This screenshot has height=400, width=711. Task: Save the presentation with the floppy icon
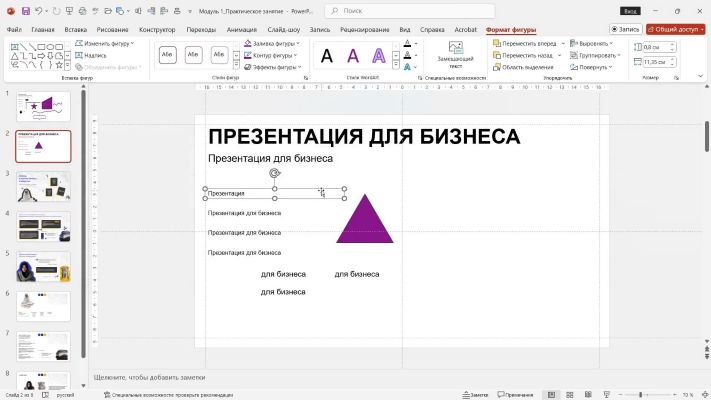coord(25,11)
